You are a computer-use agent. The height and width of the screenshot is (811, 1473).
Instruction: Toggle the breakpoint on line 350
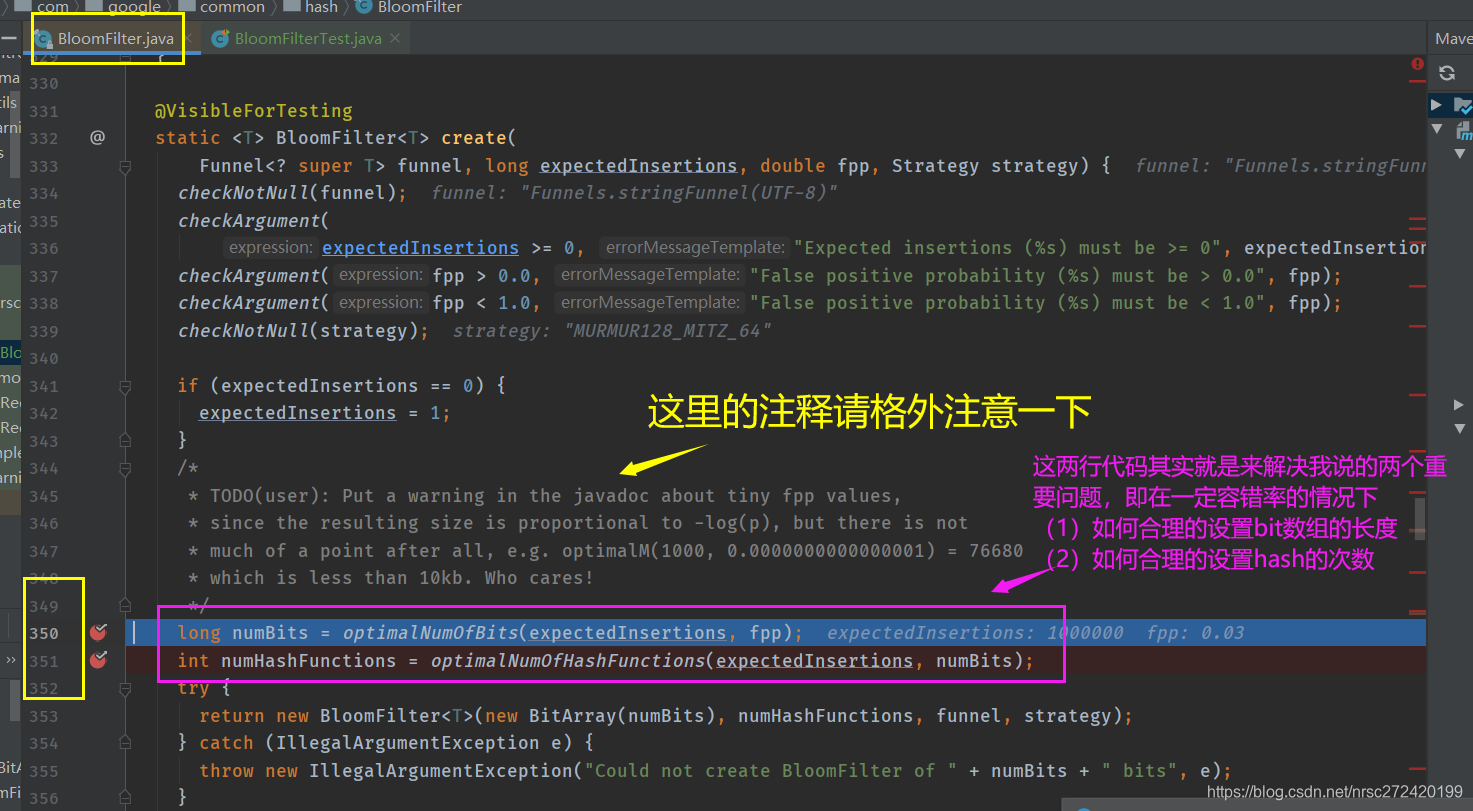(97, 632)
